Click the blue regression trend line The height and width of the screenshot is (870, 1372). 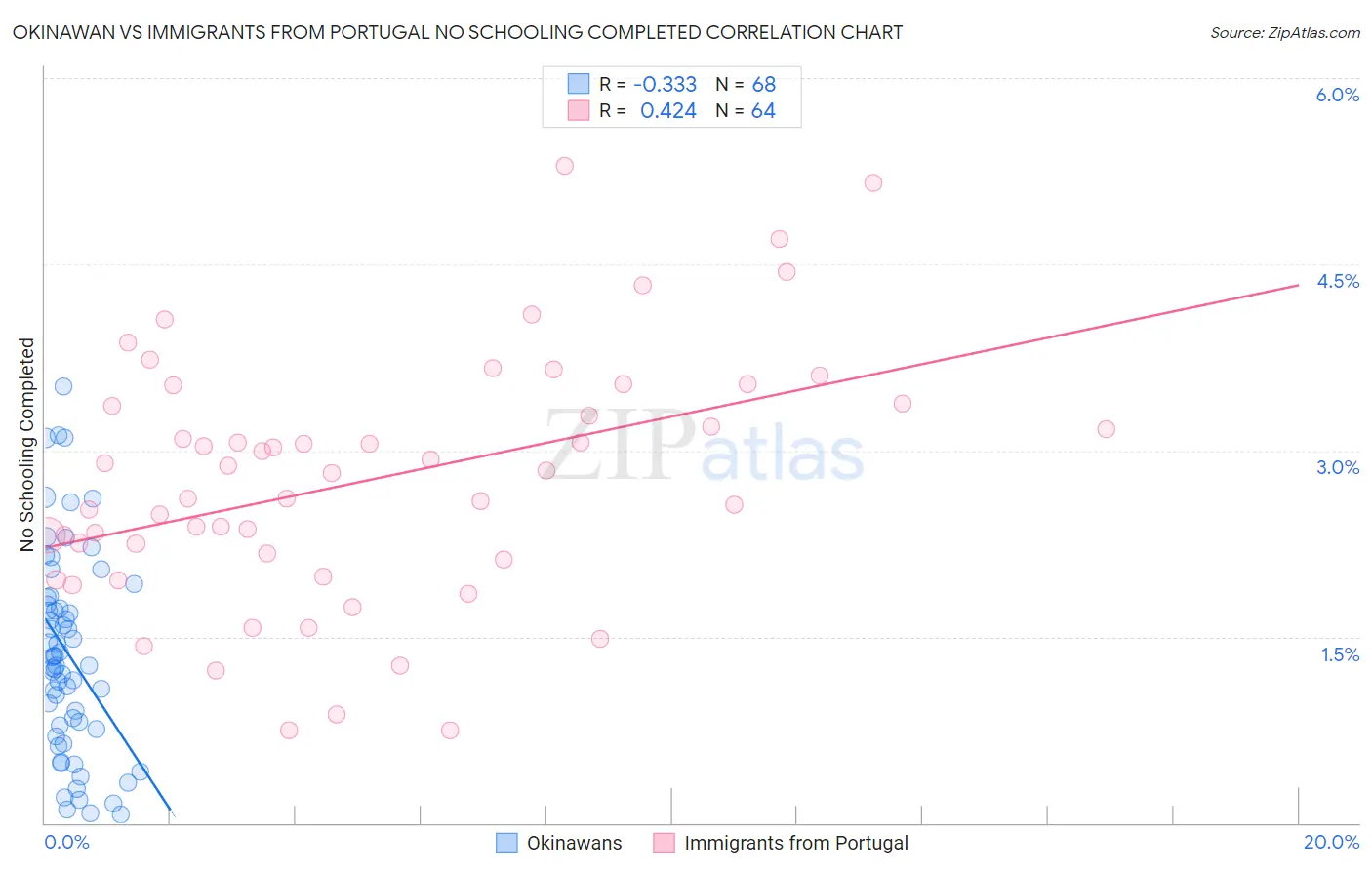pyautogui.click(x=107, y=714)
